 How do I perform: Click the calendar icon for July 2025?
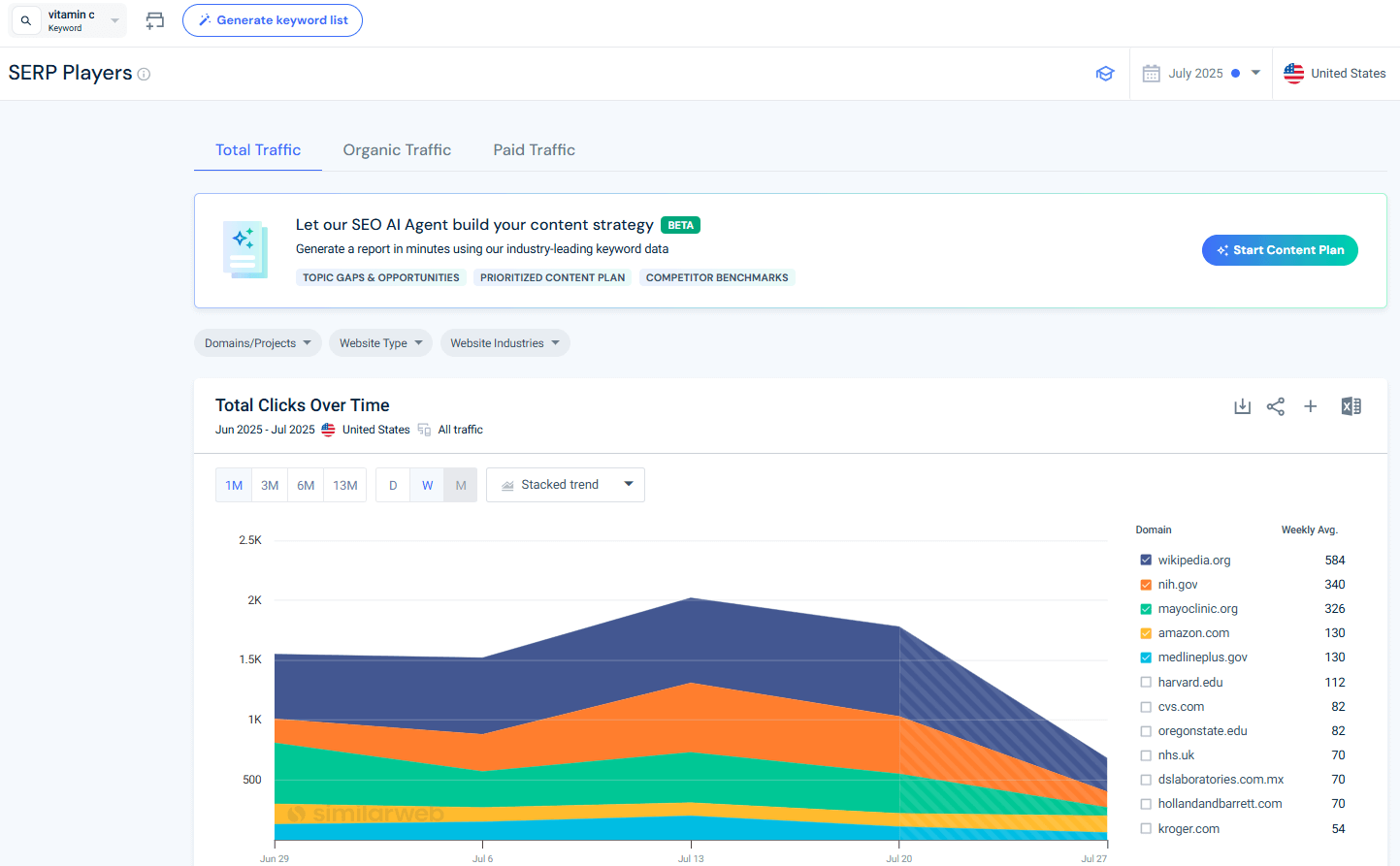pos(1151,74)
